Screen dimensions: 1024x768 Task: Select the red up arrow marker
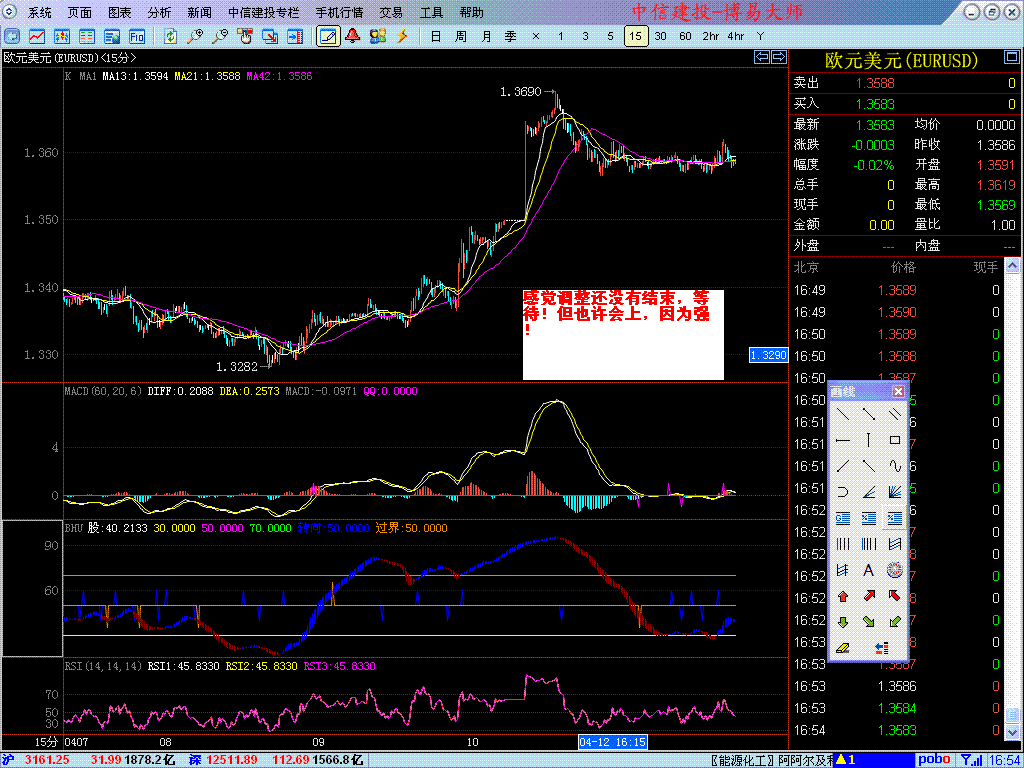coord(843,596)
